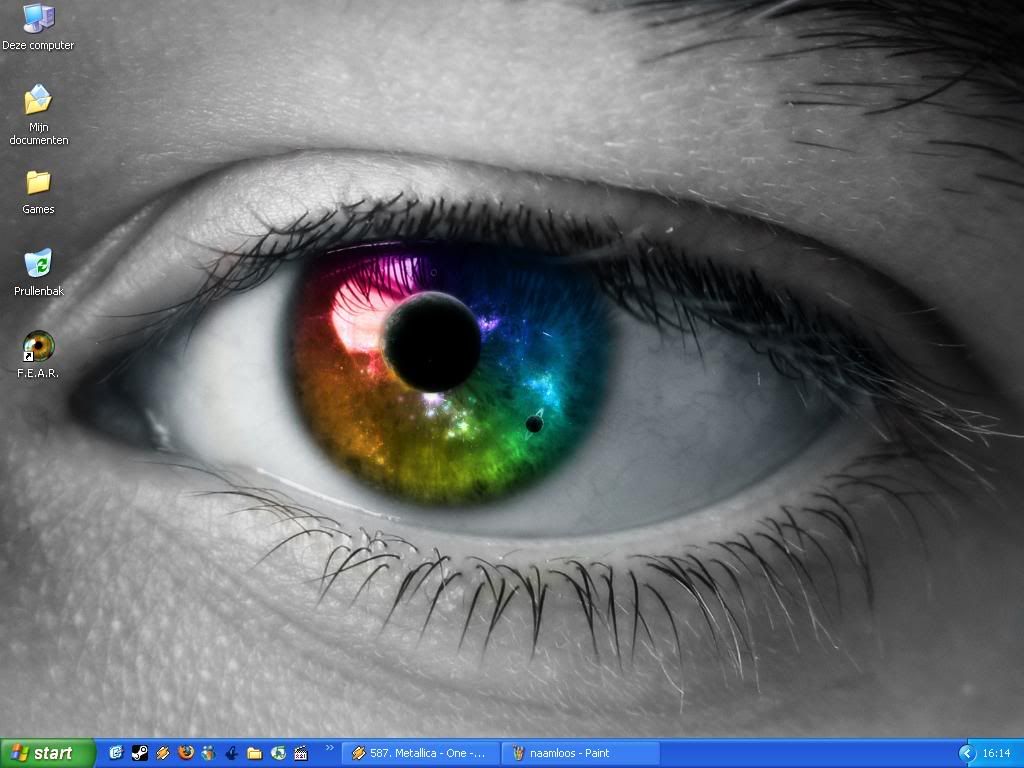
Task: Switch to the Metallica - One Winamp taskbar button
Action: pyautogui.click(x=420, y=754)
